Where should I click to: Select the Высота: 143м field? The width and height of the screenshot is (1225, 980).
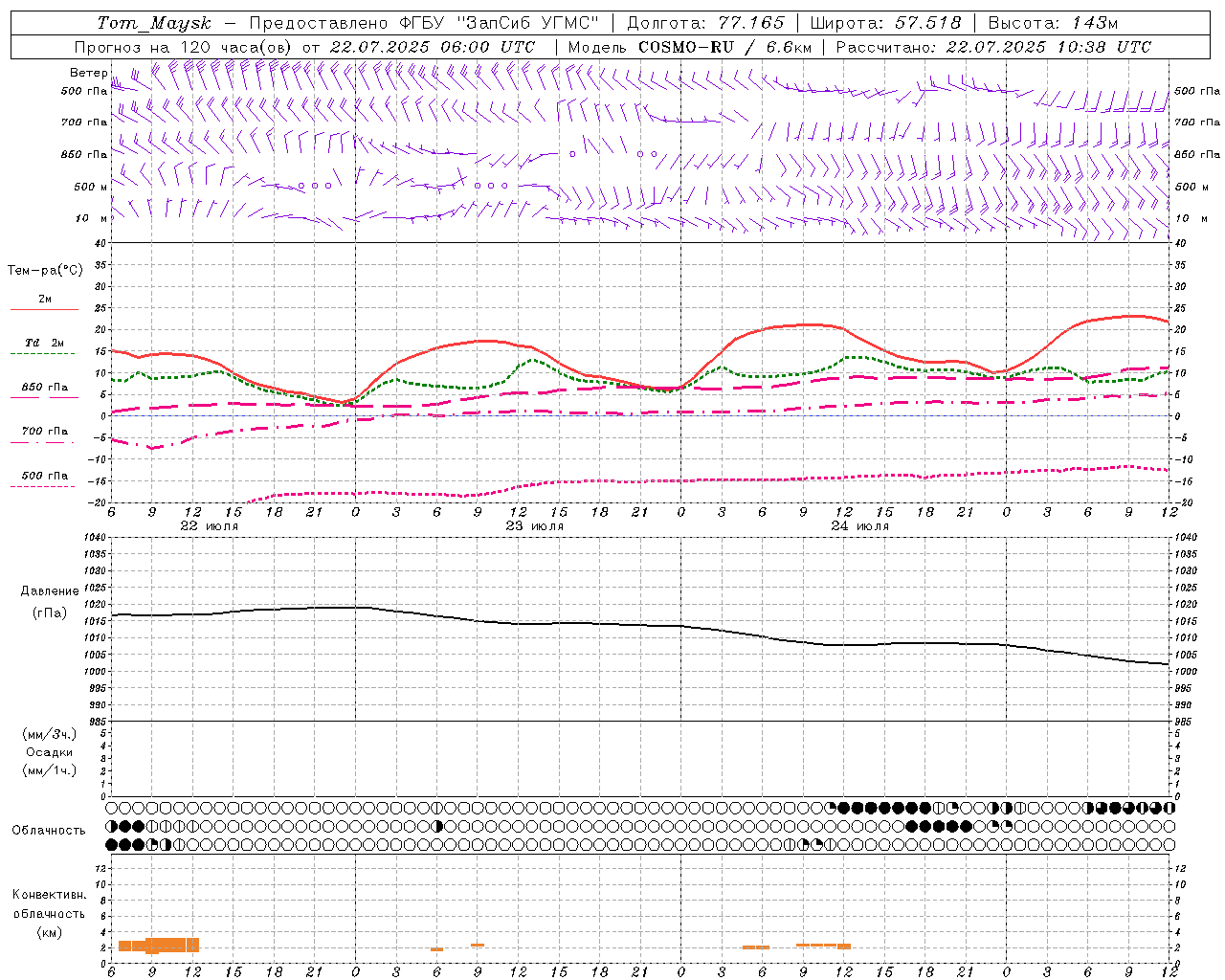point(1053,23)
